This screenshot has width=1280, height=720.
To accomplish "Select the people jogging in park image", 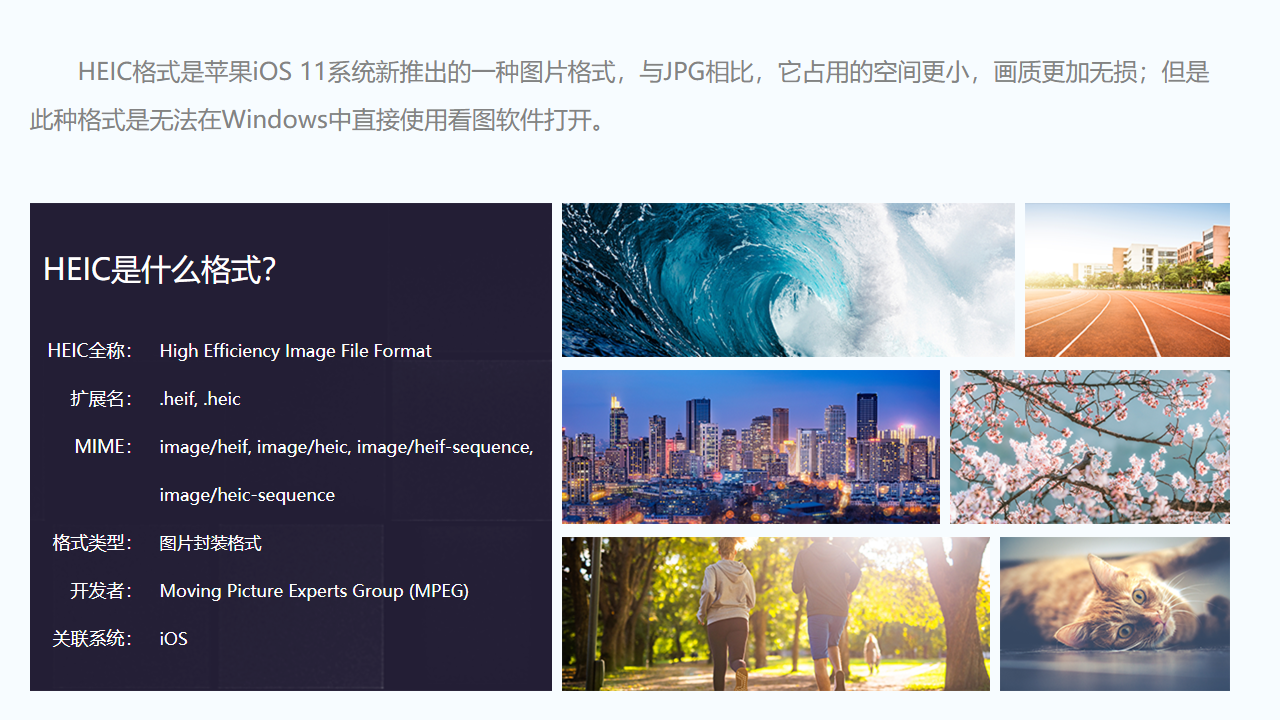I will pos(775,613).
